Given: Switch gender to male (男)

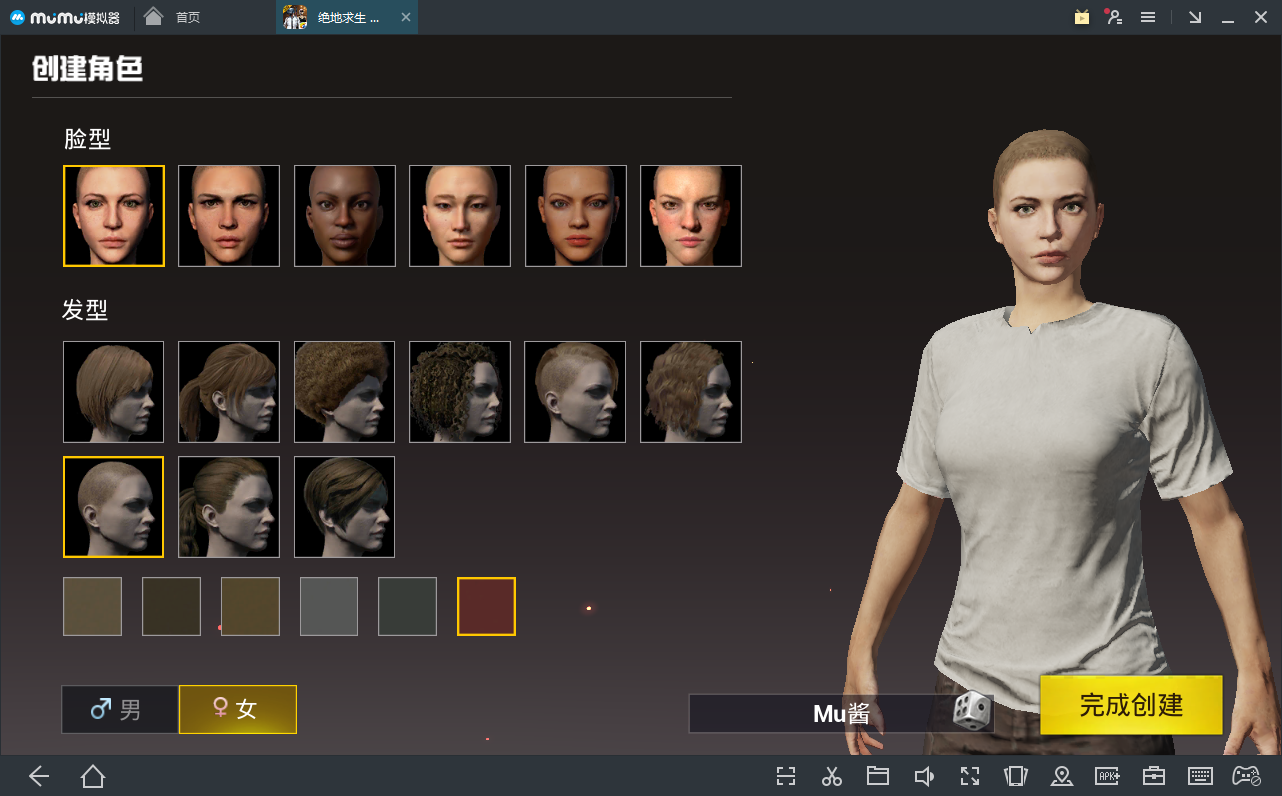Looking at the screenshot, I should click(120, 709).
